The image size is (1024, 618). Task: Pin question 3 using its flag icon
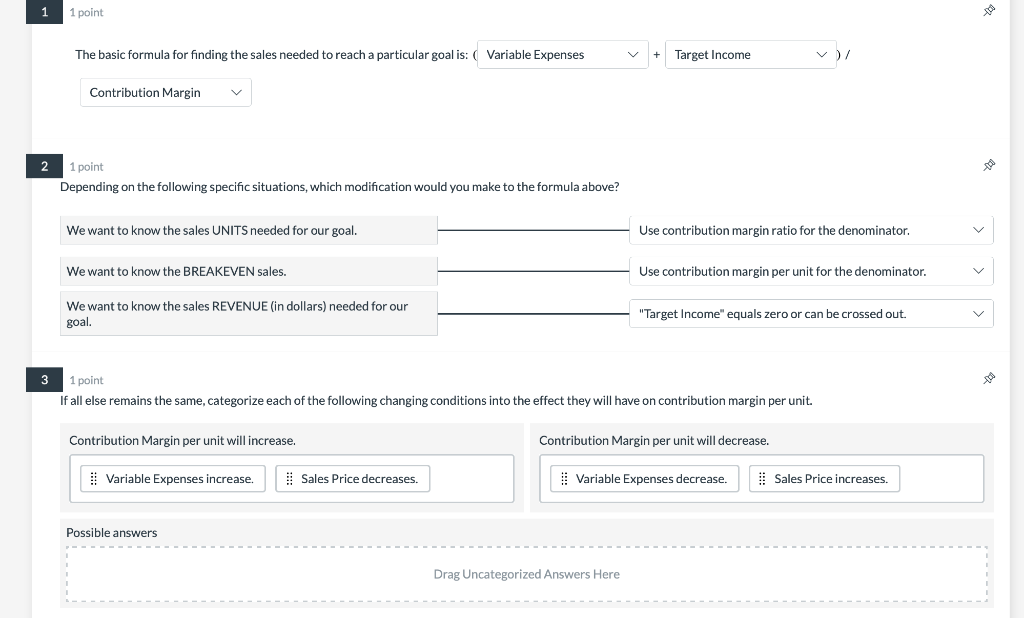click(988, 378)
